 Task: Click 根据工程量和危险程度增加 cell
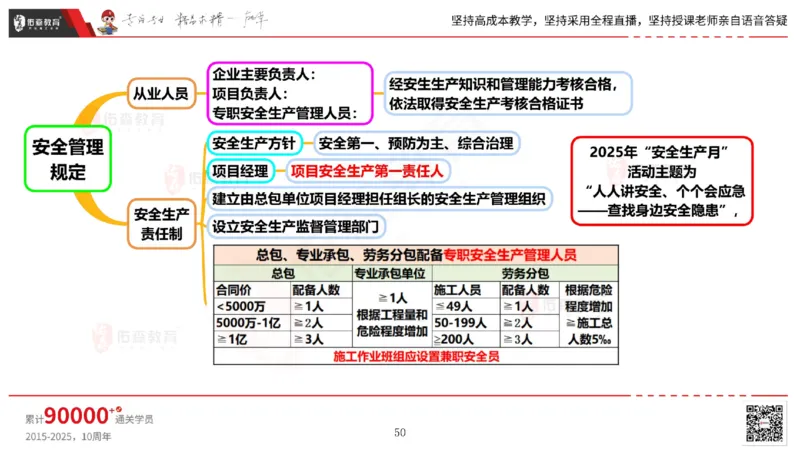[x=392, y=314]
